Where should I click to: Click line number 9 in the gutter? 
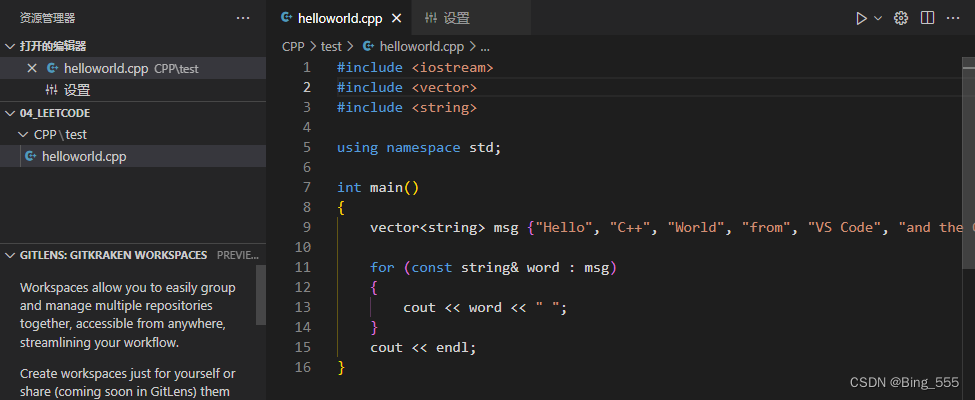(x=307, y=227)
